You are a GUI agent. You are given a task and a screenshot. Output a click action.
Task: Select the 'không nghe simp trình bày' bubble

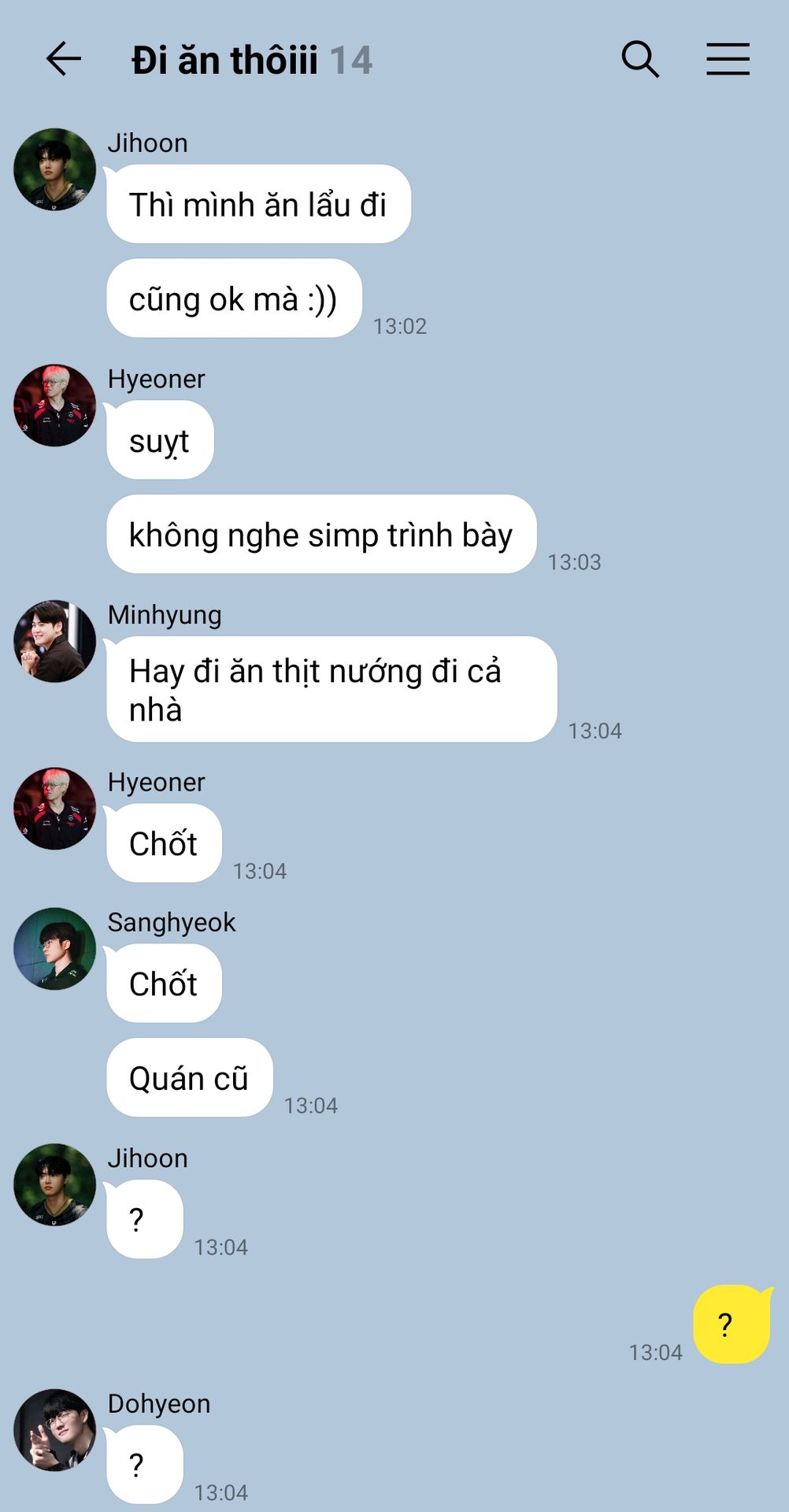[321, 534]
